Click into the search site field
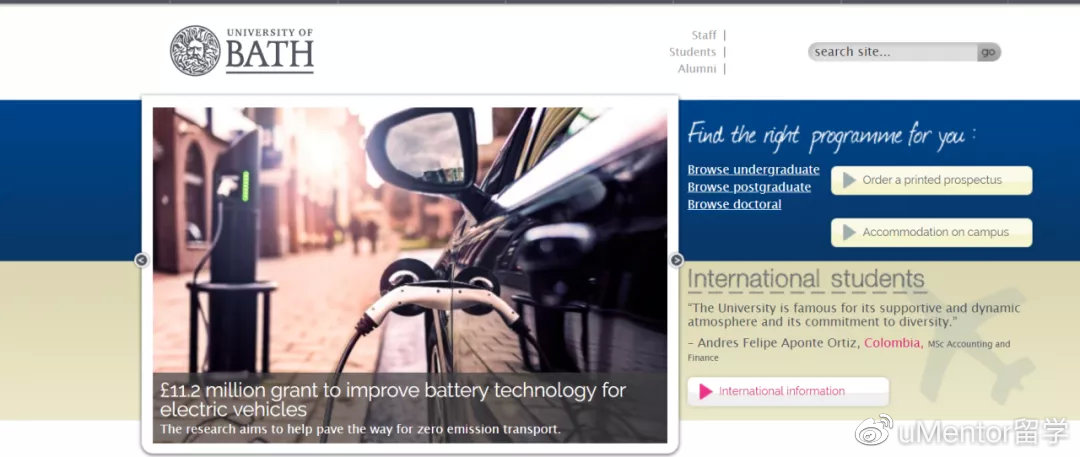The height and width of the screenshot is (457, 1080). [x=893, y=52]
